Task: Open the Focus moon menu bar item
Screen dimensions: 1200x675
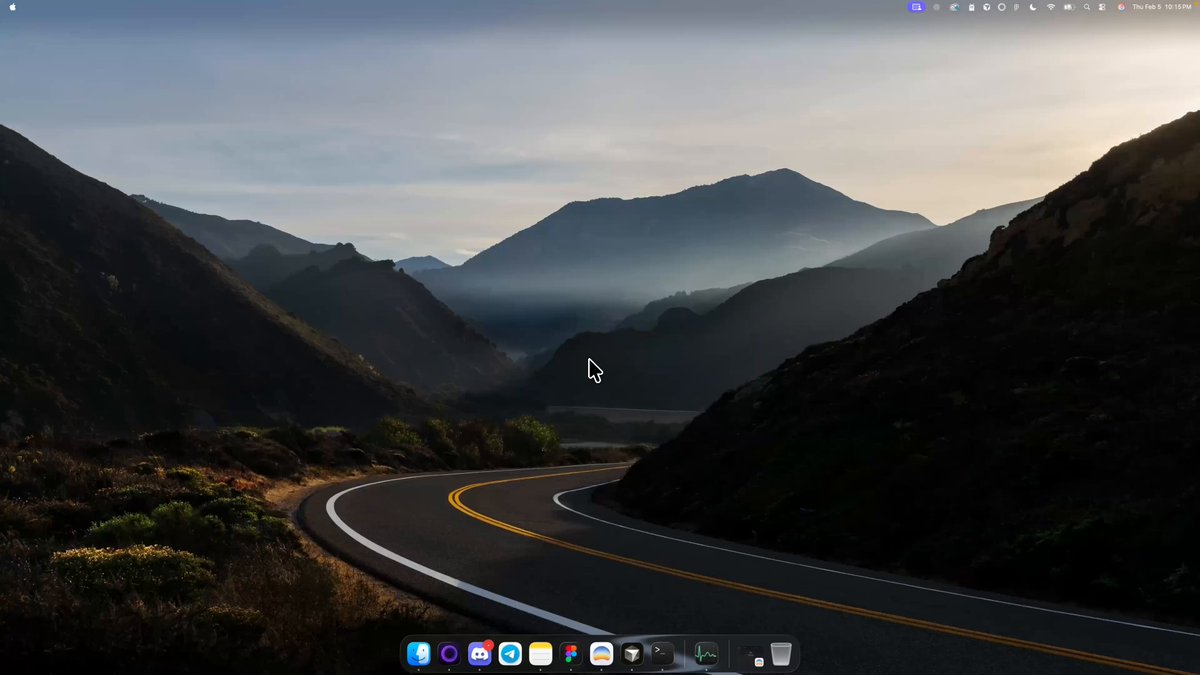Action: 1033,7
